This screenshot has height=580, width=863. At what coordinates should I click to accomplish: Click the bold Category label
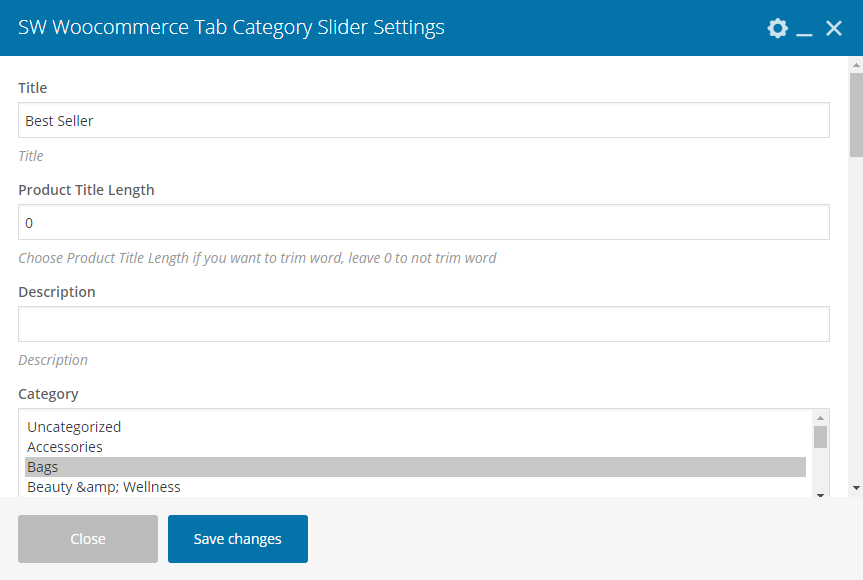(x=48, y=394)
